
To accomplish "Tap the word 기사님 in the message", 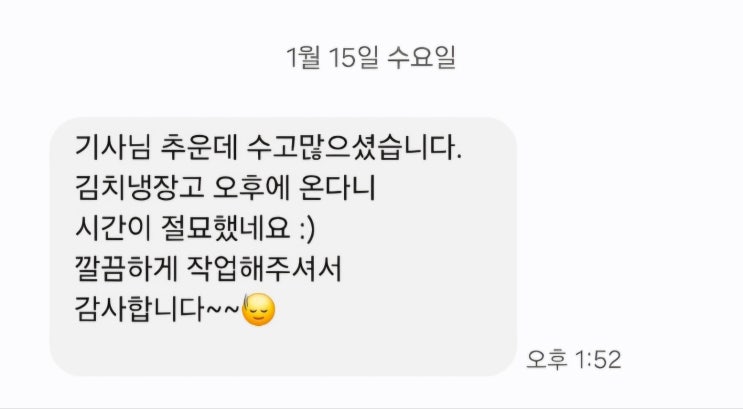I will (113, 147).
